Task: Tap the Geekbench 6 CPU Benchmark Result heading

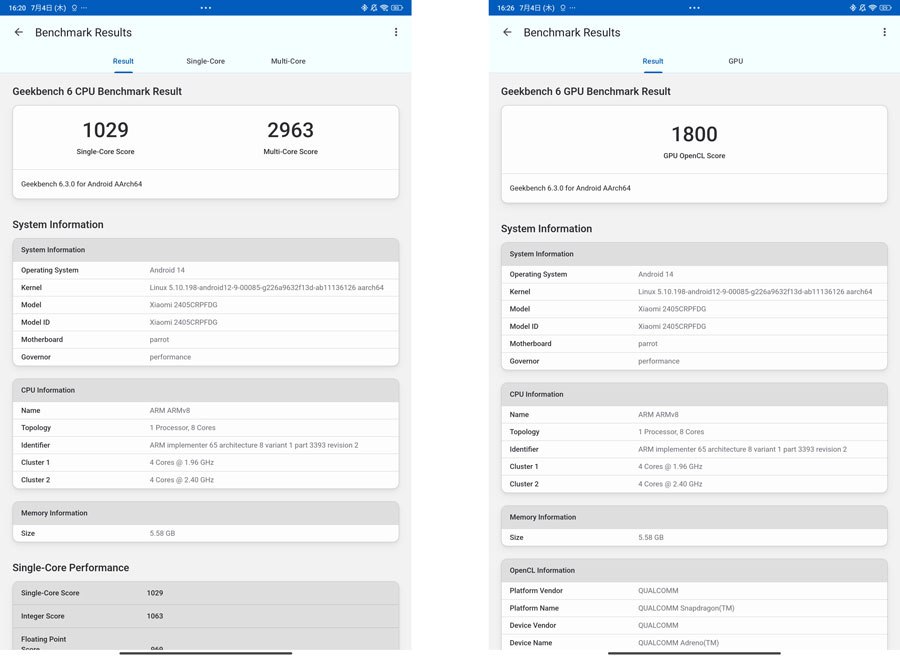Action: coord(97,91)
